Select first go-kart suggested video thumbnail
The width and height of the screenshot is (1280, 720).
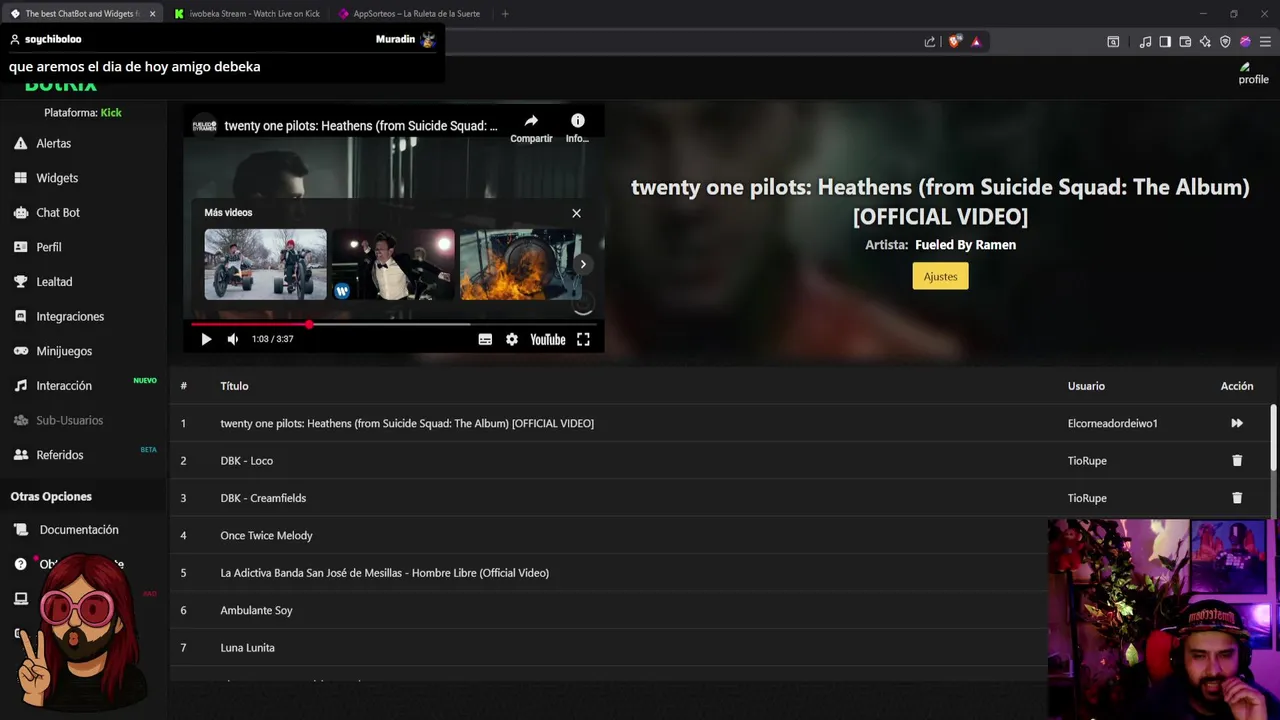(x=265, y=264)
